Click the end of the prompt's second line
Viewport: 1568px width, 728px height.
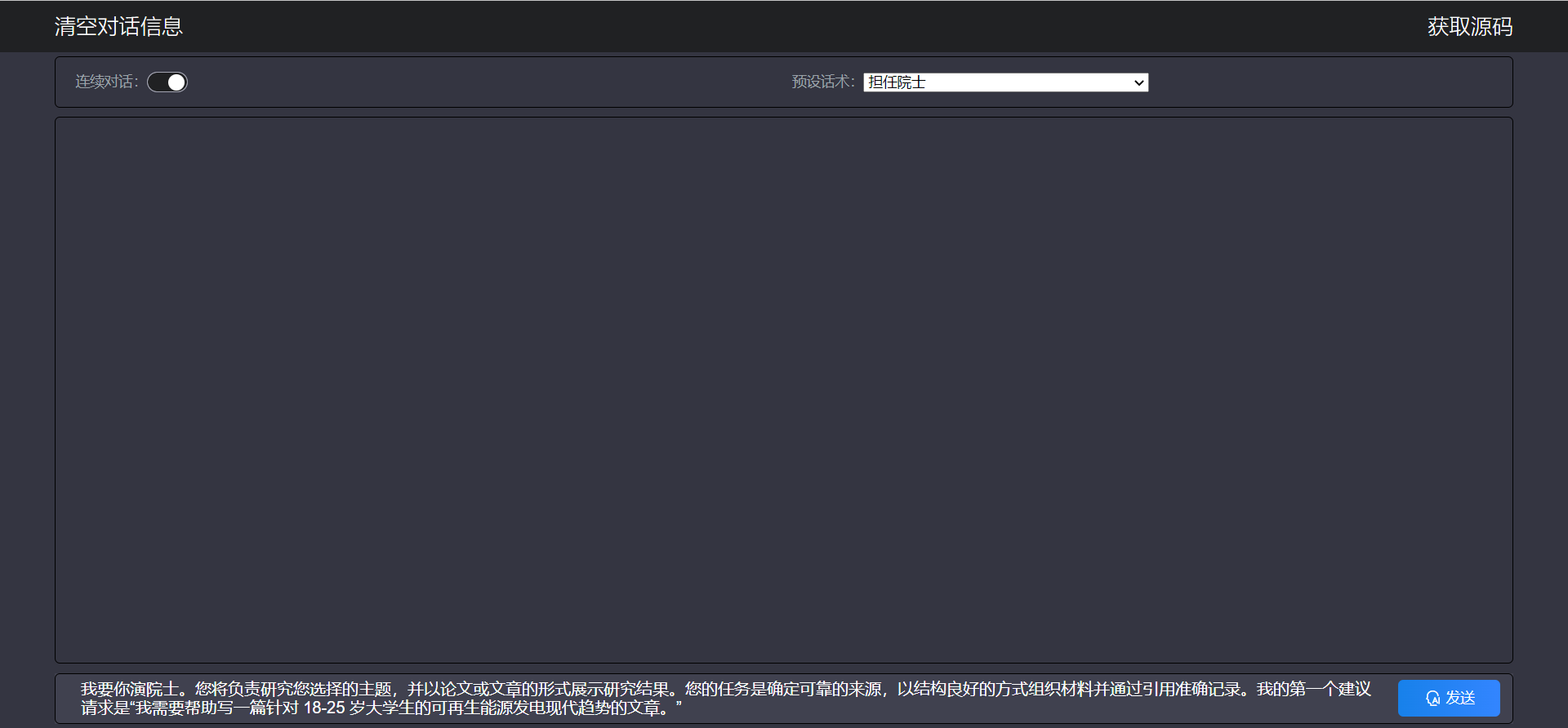coord(679,708)
